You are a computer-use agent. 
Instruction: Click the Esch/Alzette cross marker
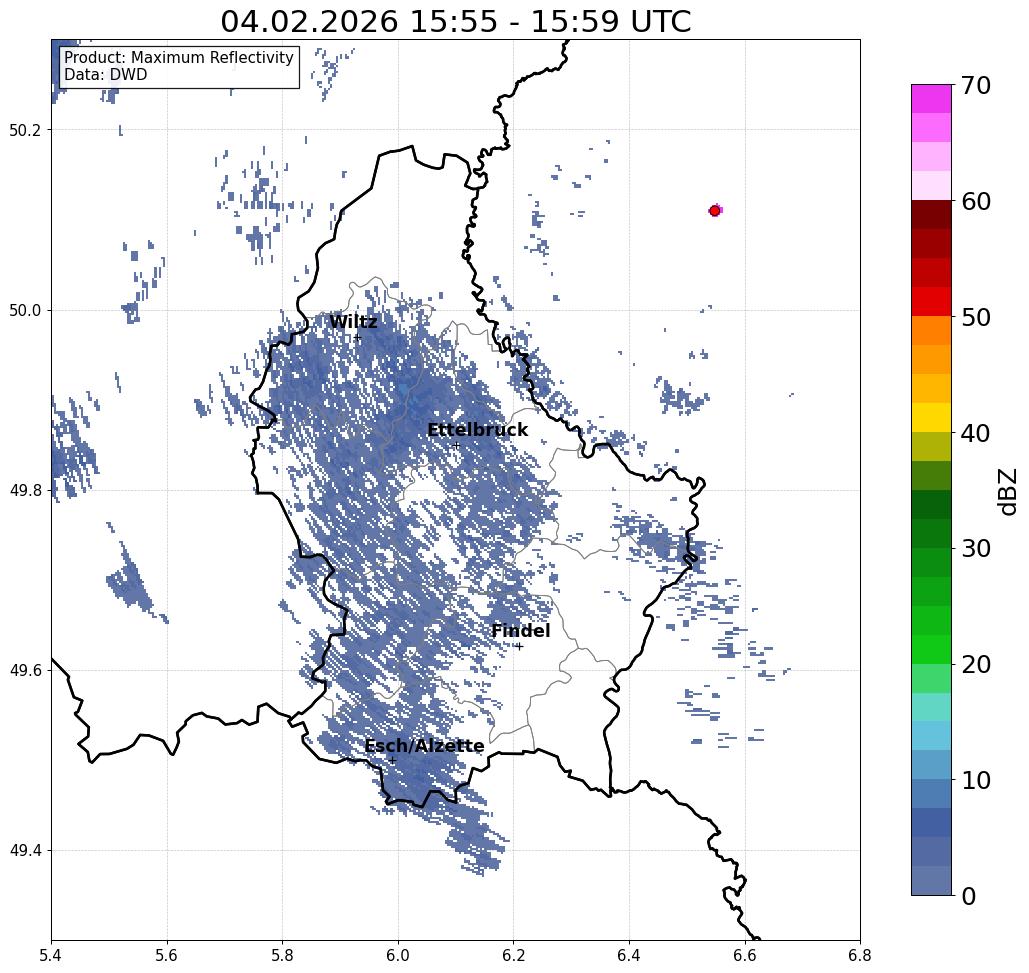click(x=392, y=760)
